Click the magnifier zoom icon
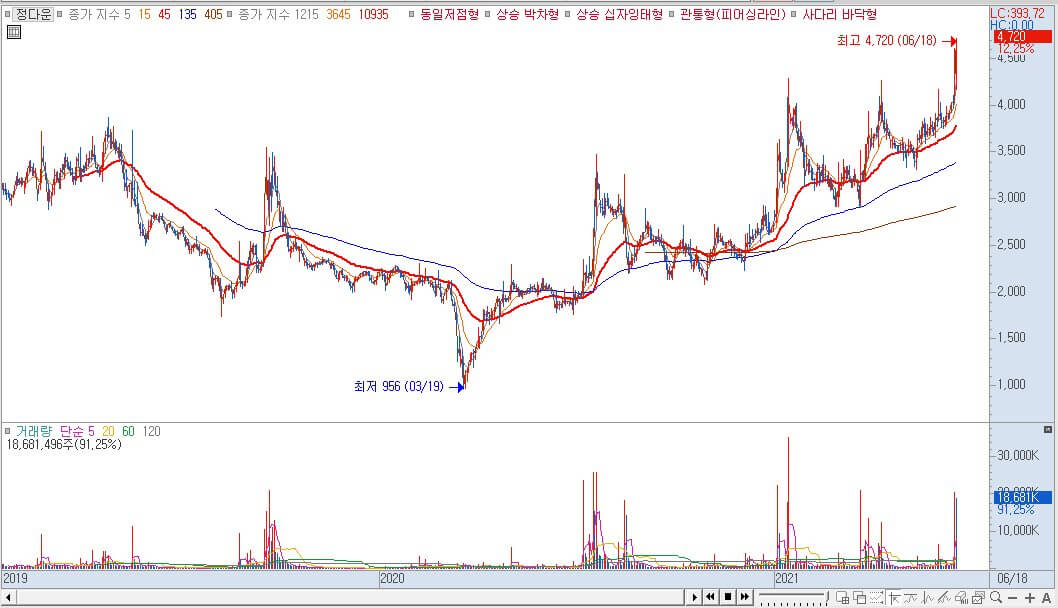1058x608 pixels. 995,597
